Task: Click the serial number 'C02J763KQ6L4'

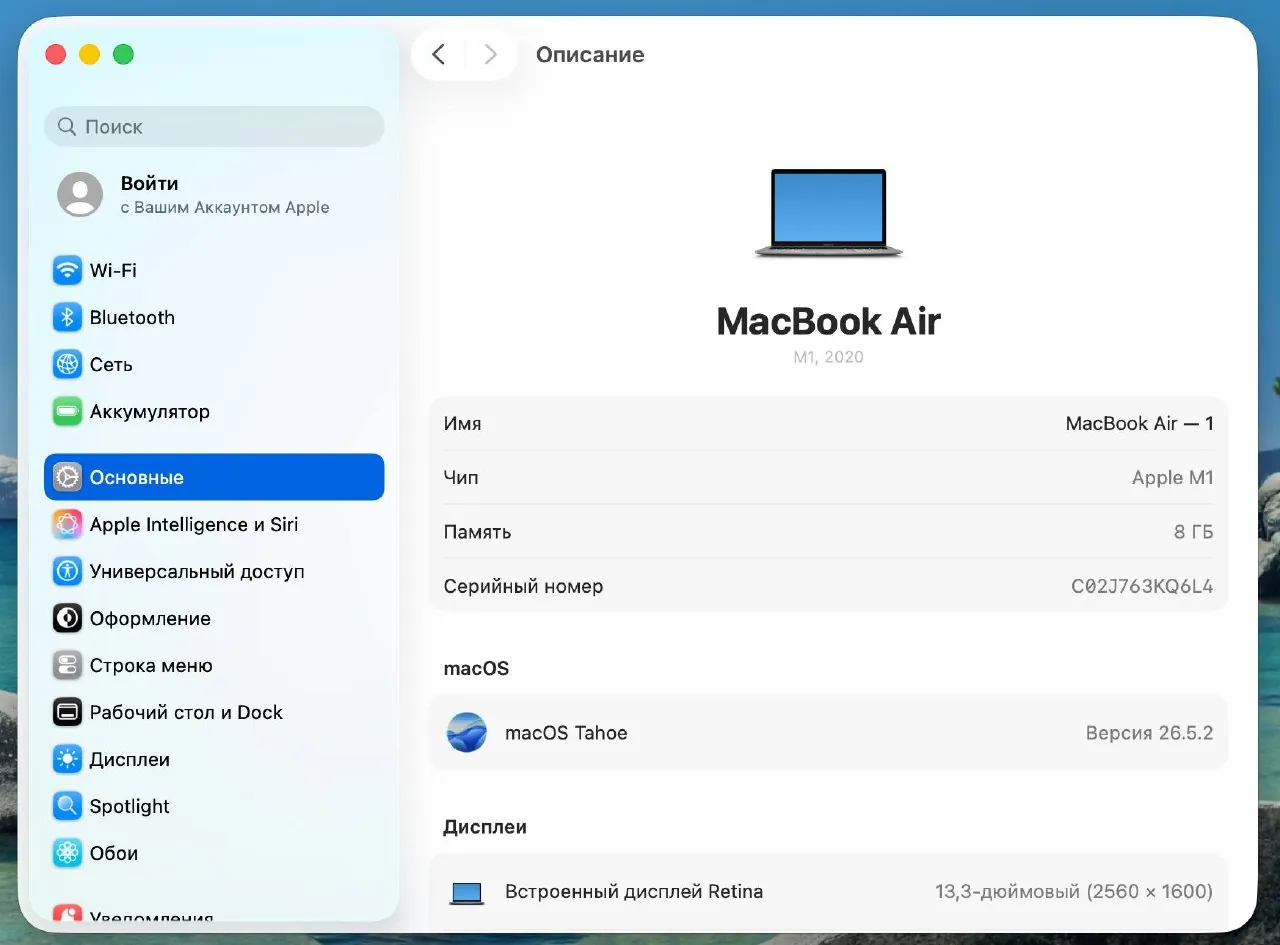Action: coord(1142,586)
